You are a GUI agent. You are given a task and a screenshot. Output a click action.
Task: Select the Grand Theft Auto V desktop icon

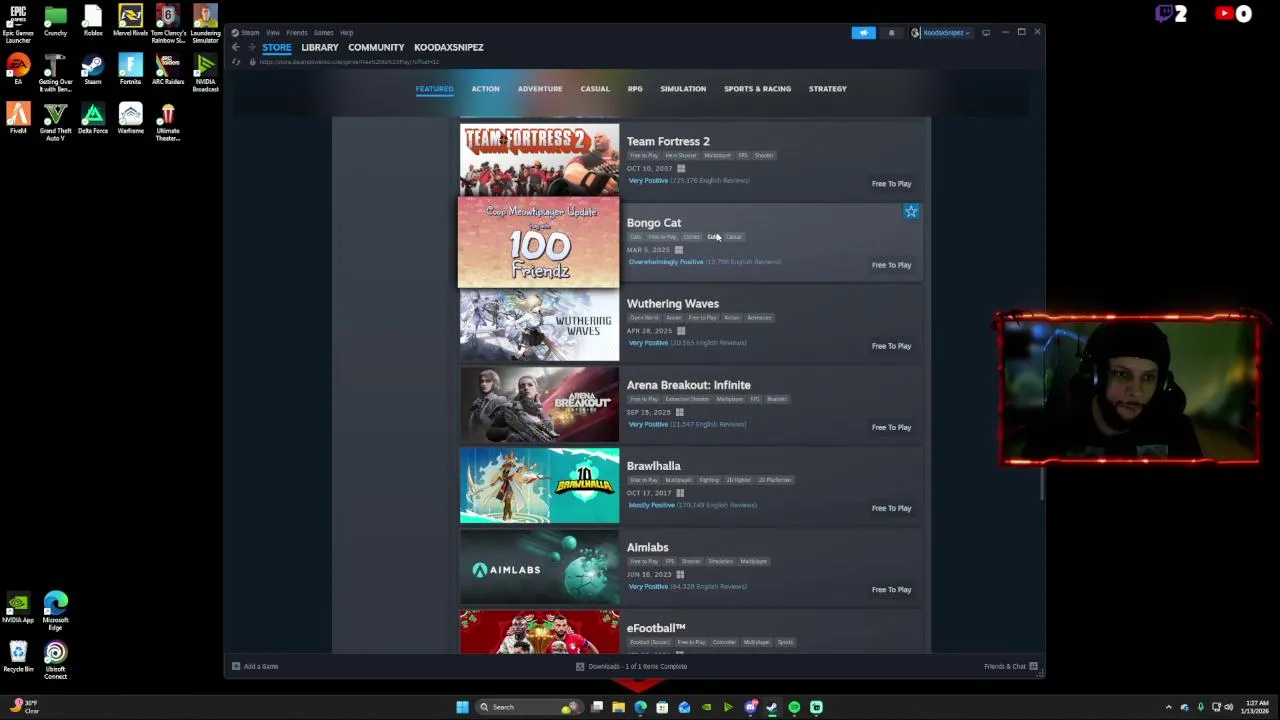55,122
